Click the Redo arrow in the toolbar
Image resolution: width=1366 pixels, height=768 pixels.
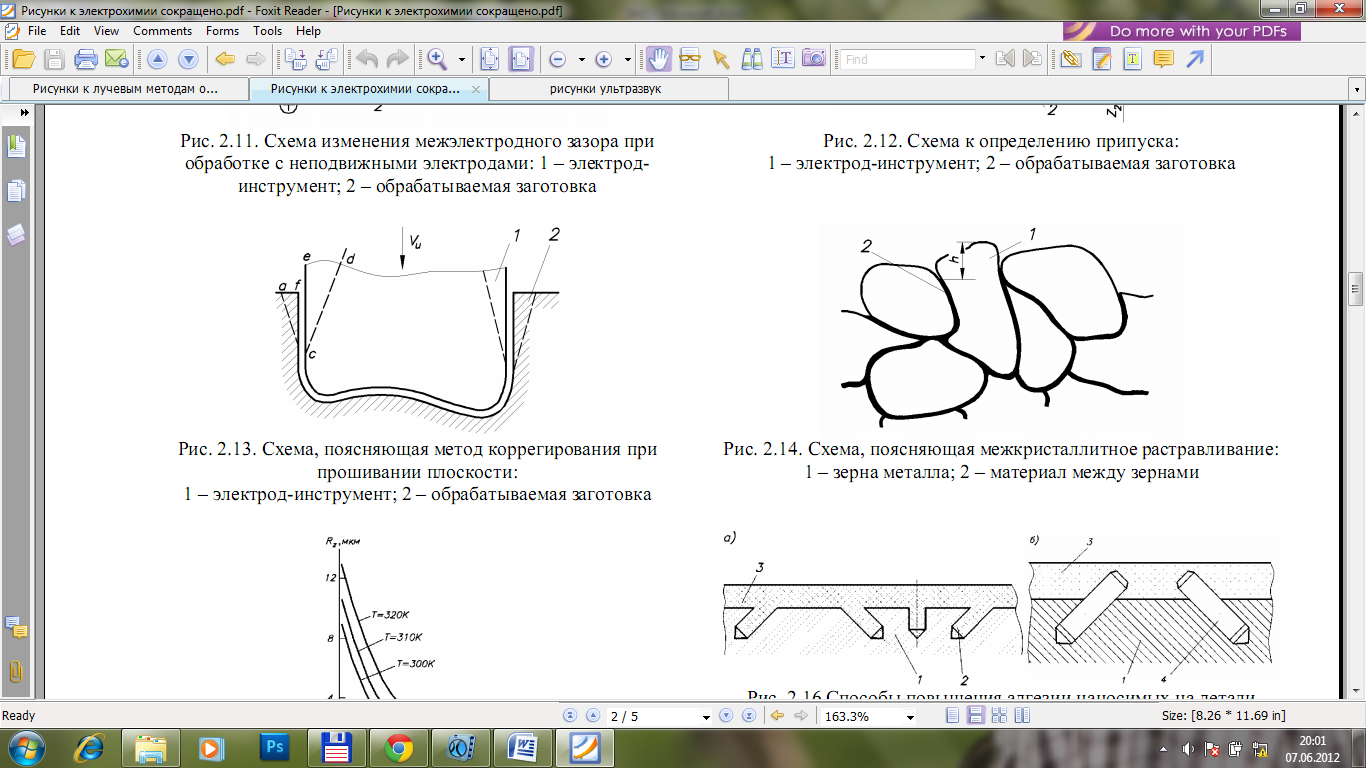397,59
